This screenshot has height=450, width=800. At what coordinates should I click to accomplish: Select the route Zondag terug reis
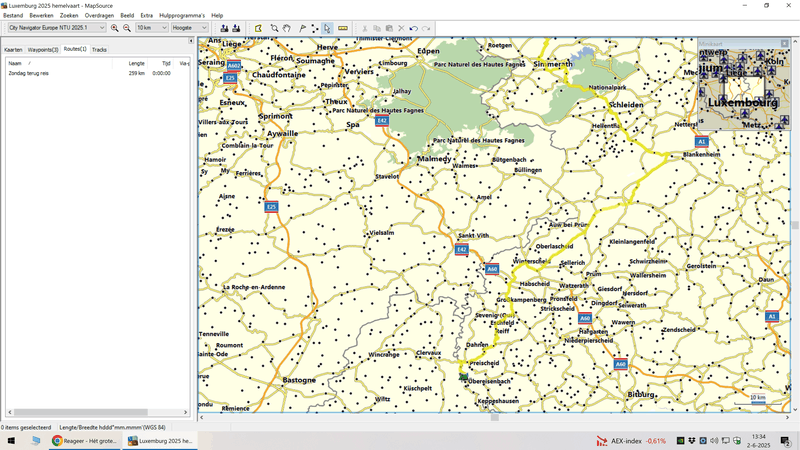(x=29, y=73)
